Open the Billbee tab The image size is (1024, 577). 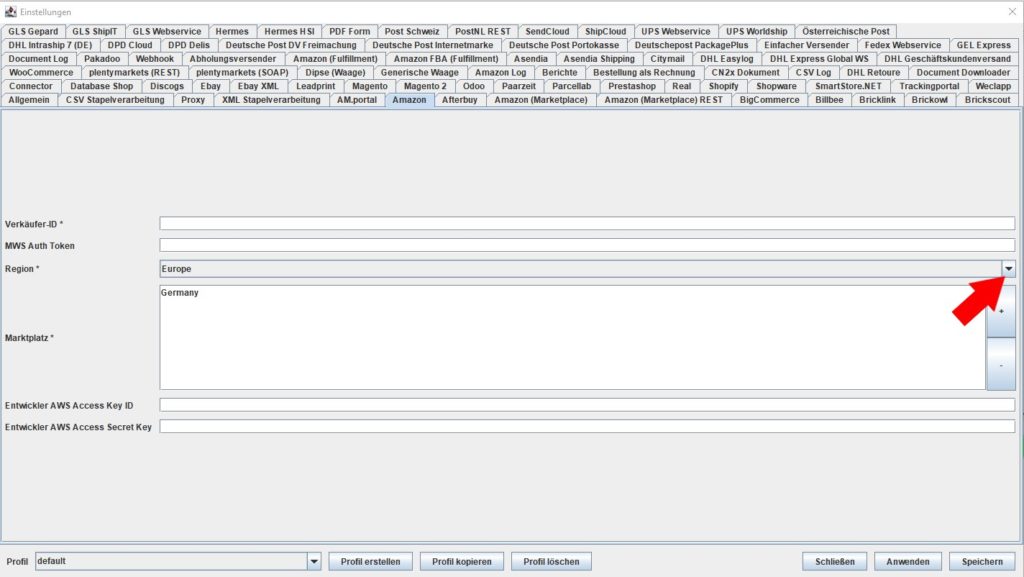click(x=829, y=100)
